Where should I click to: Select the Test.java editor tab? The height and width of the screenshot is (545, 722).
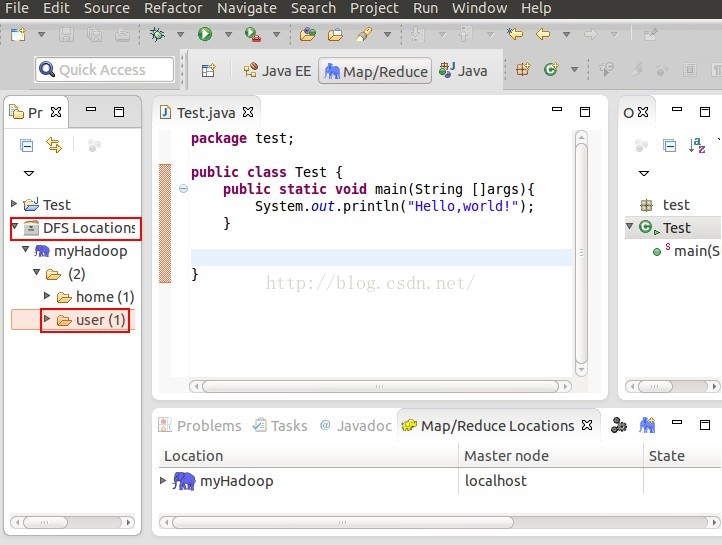(x=206, y=112)
